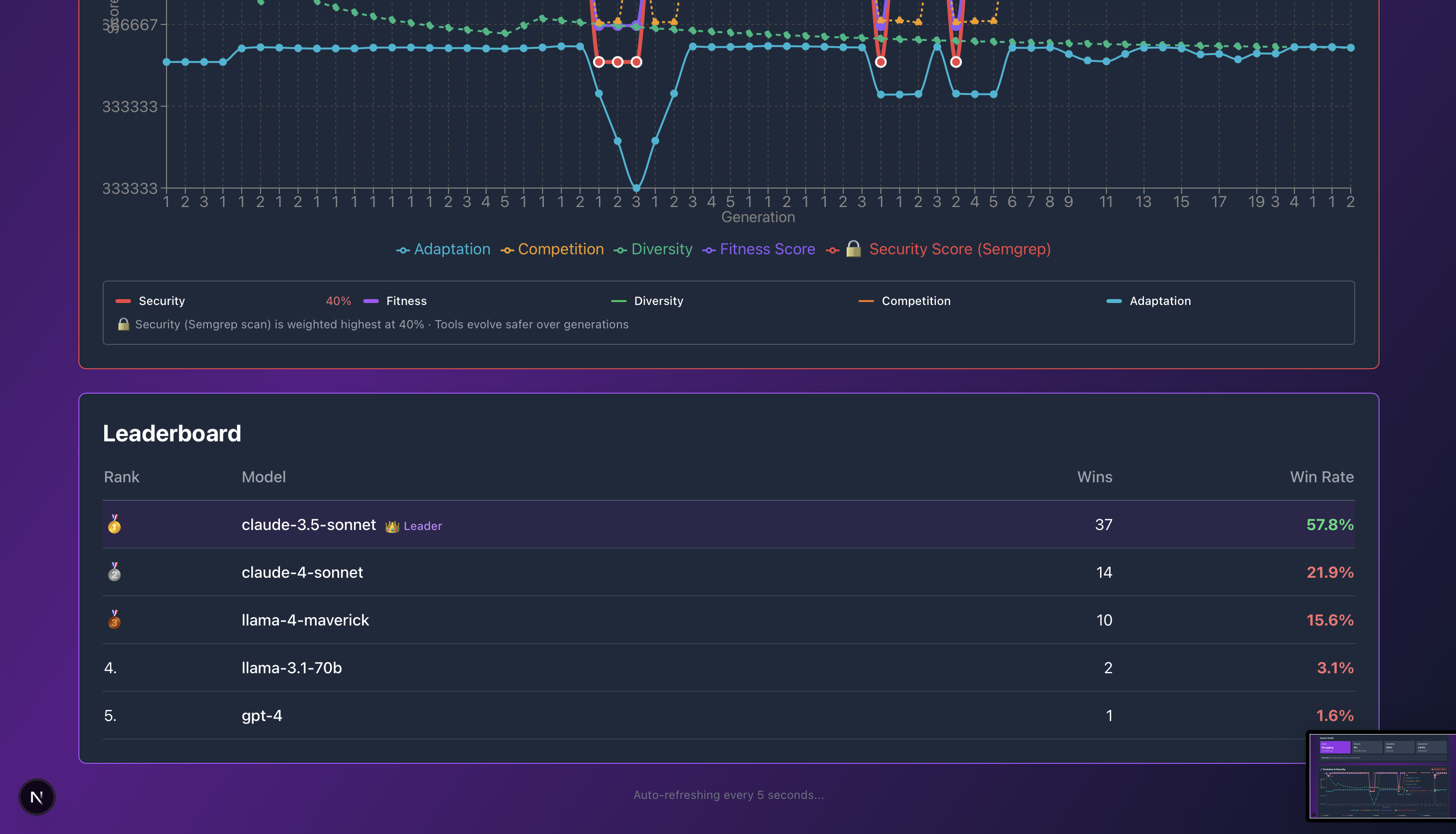This screenshot has width=1456, height=834.
Task: Click the Next.js dev tools badge
Action: click(37, 797)
